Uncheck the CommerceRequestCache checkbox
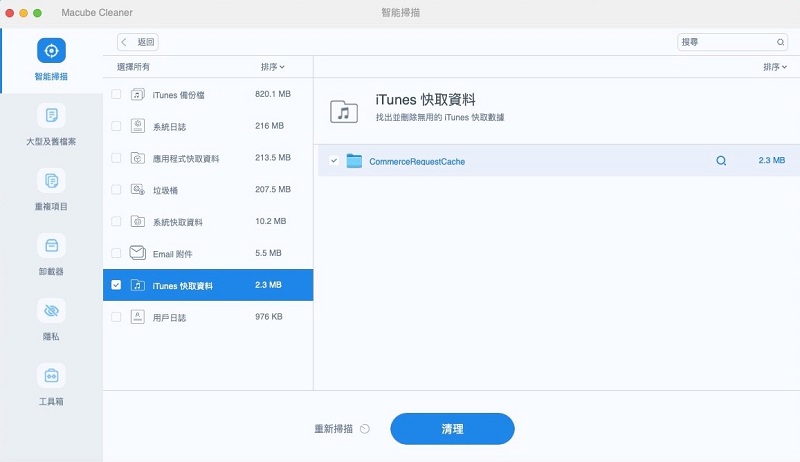 click(x=334, y=161)
